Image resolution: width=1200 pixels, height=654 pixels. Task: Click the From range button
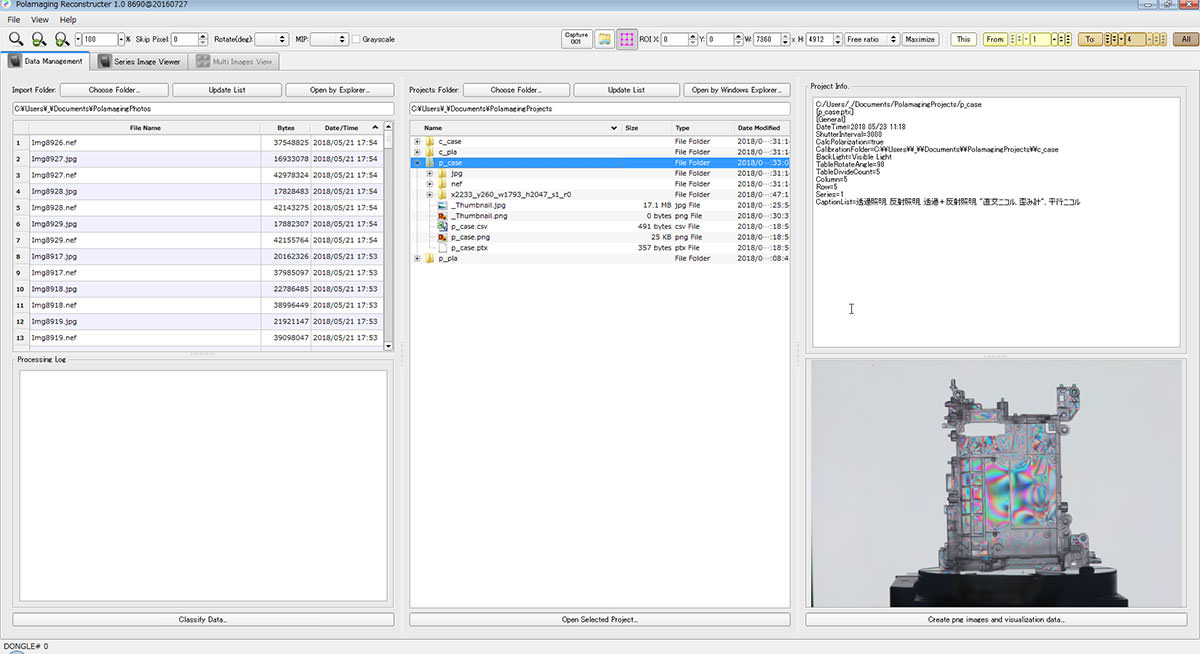(995, 39)
